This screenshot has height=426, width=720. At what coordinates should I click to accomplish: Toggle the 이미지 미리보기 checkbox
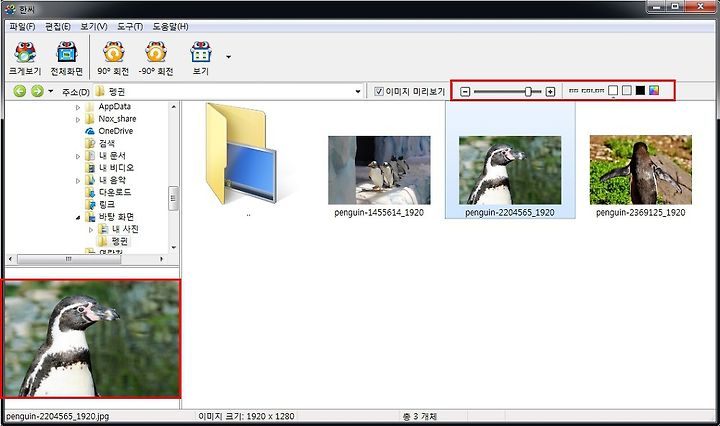[378, 91]
